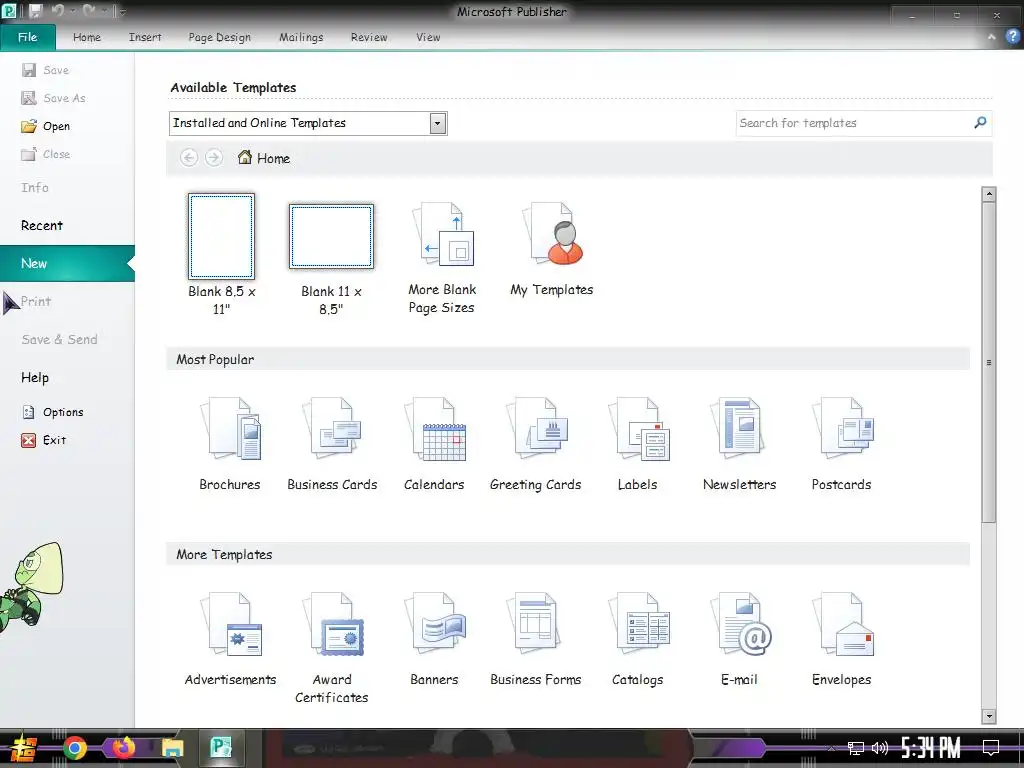Open the Brochures template category
The width and height of the screenshot is (1024, 768).
click(230, 444)
